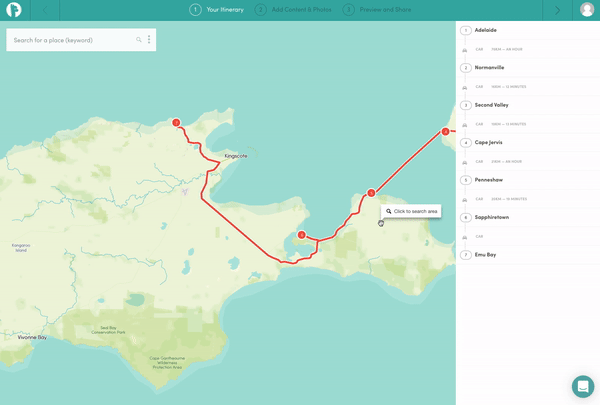
Task: Select Adelaide in the itinerary list
Action: pos(486,30)
